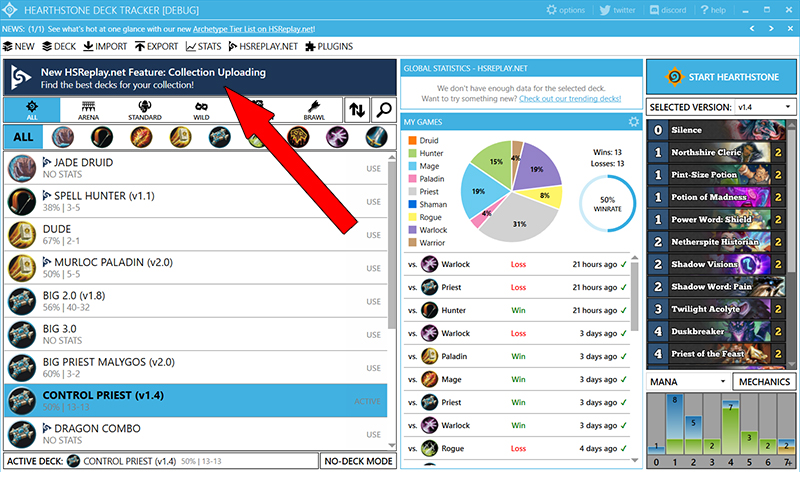Click USE for SPELL HUNTER deck
The image size is (800, 488).
click(373, 202)
